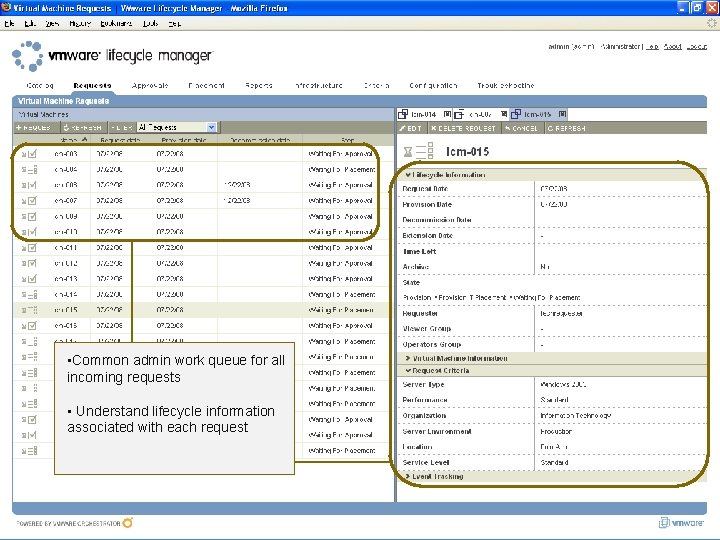Open the Placement navigation tab
The image size is (720, 540).
(206, 85)
